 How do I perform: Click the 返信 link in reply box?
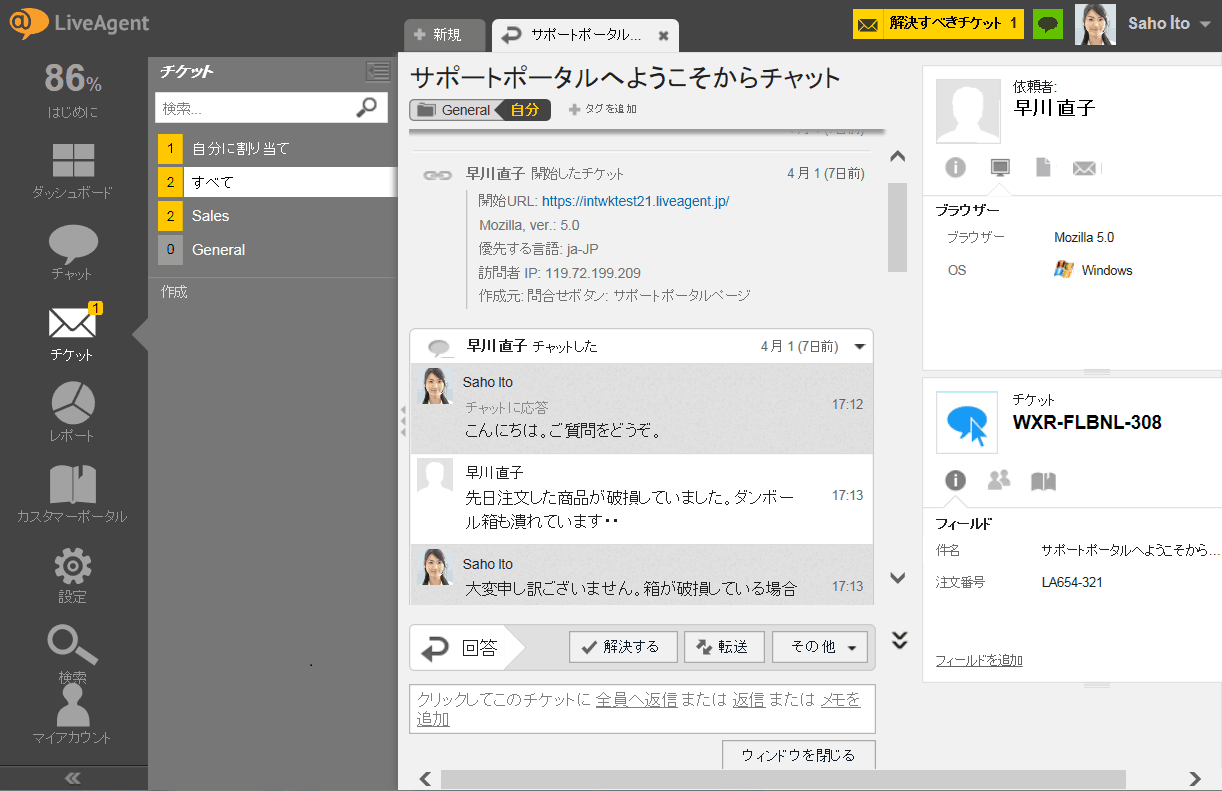click(x=748, y=700)
